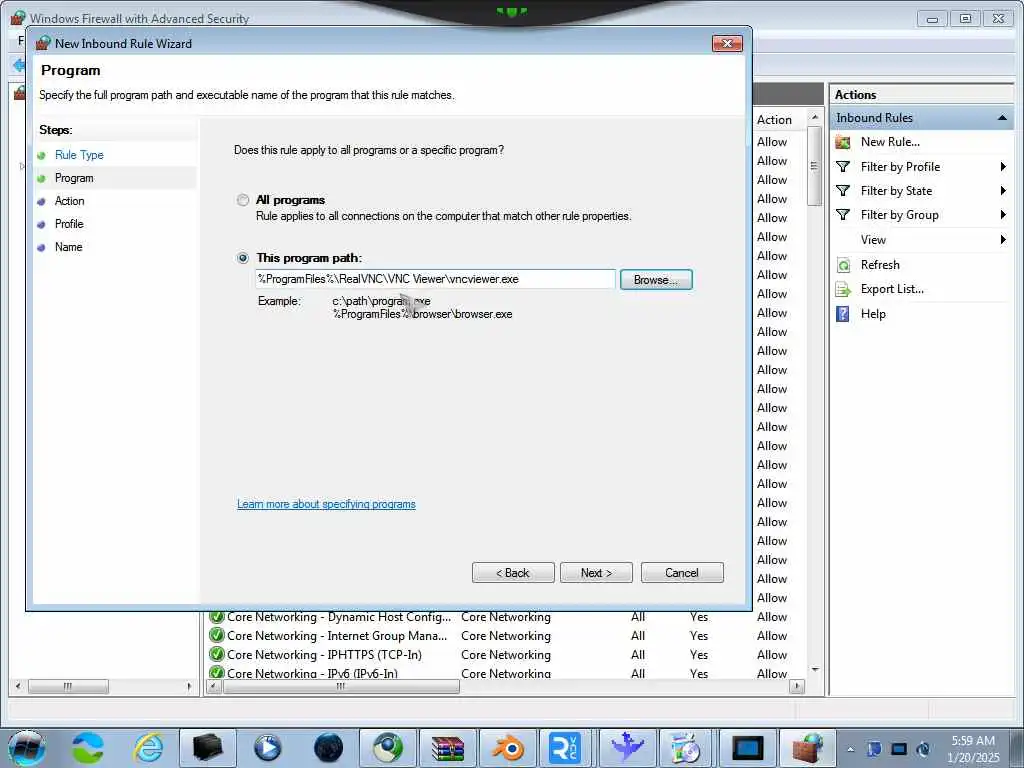Choose Export List... in Actions pane
This screenshot has width=1024, height=768.
pos(892,289)
